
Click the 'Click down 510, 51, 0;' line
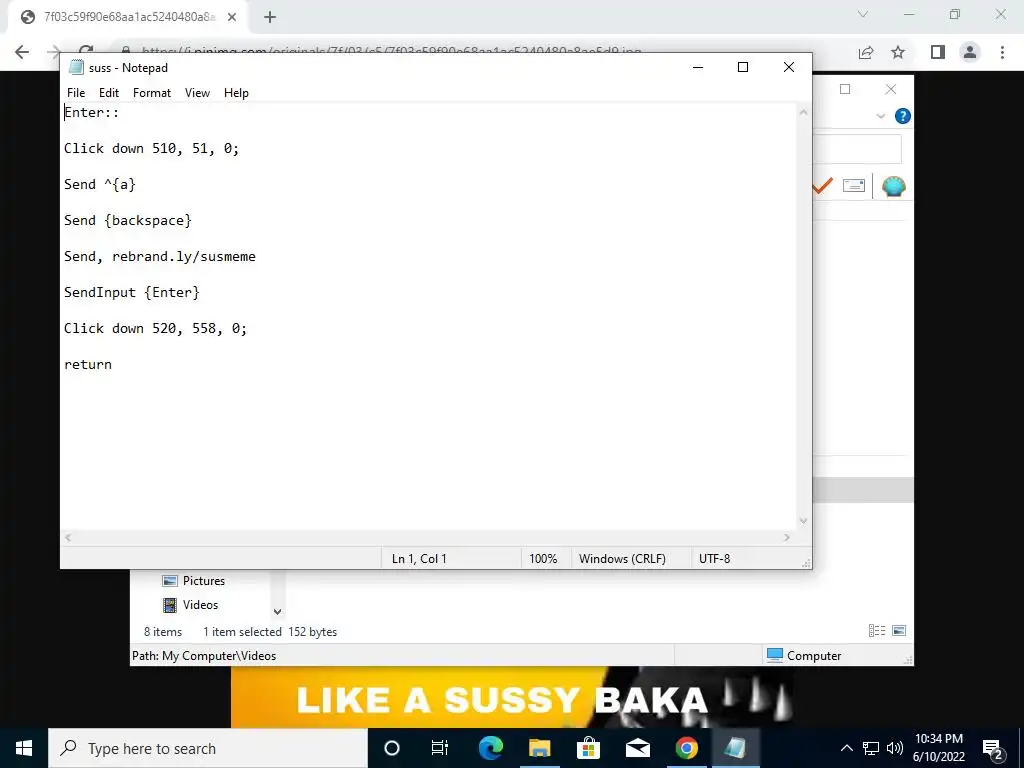[152, 148]
